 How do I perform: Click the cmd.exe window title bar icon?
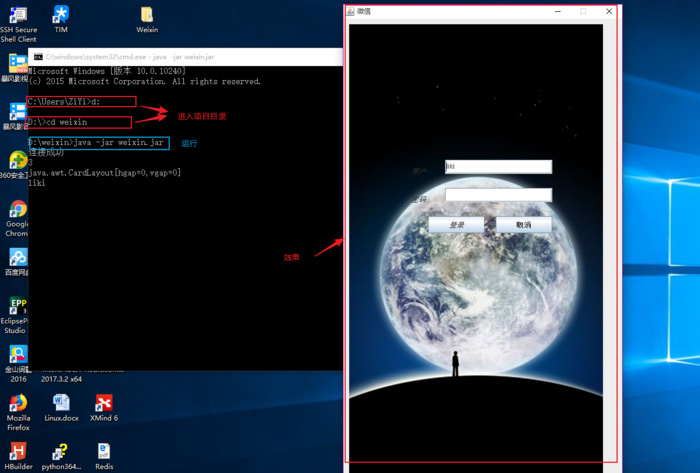click(x=38, y=57)
